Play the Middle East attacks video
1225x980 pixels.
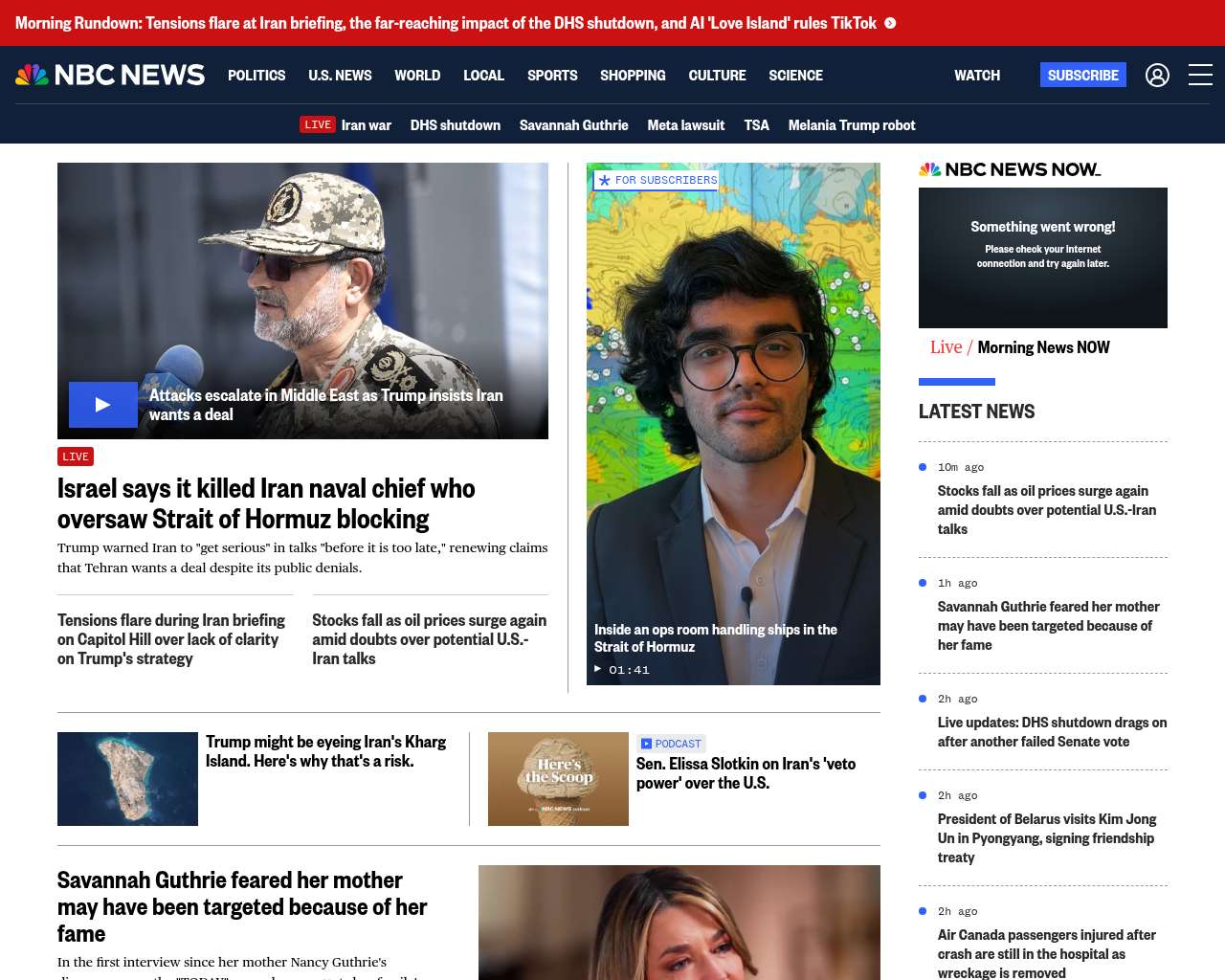click(x=103, y=405)
